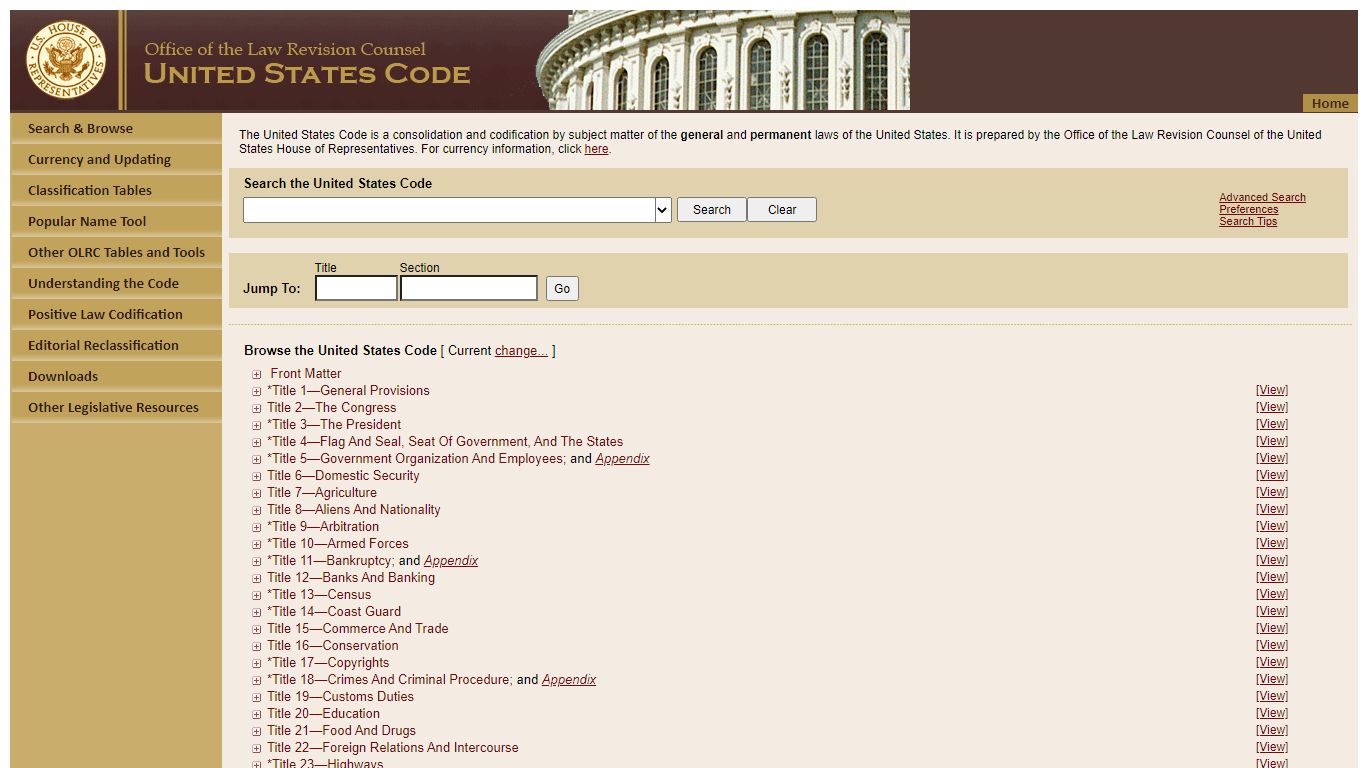
Task: Open the Title 18 Appendix link
Action: pyautogui.click(x=569, y=680)
